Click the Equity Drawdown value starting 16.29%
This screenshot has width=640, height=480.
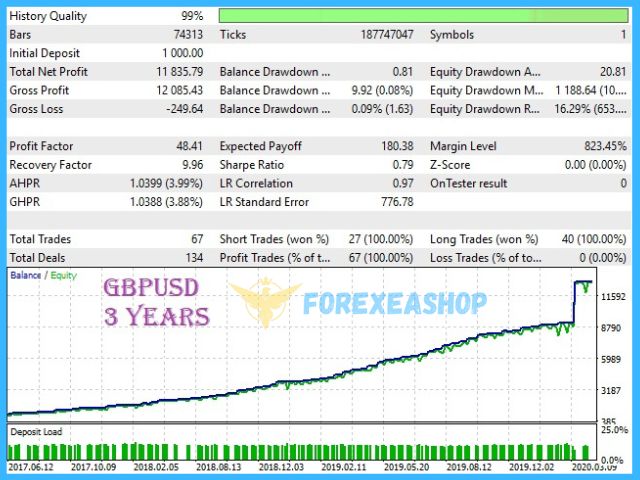click(591, 109)
